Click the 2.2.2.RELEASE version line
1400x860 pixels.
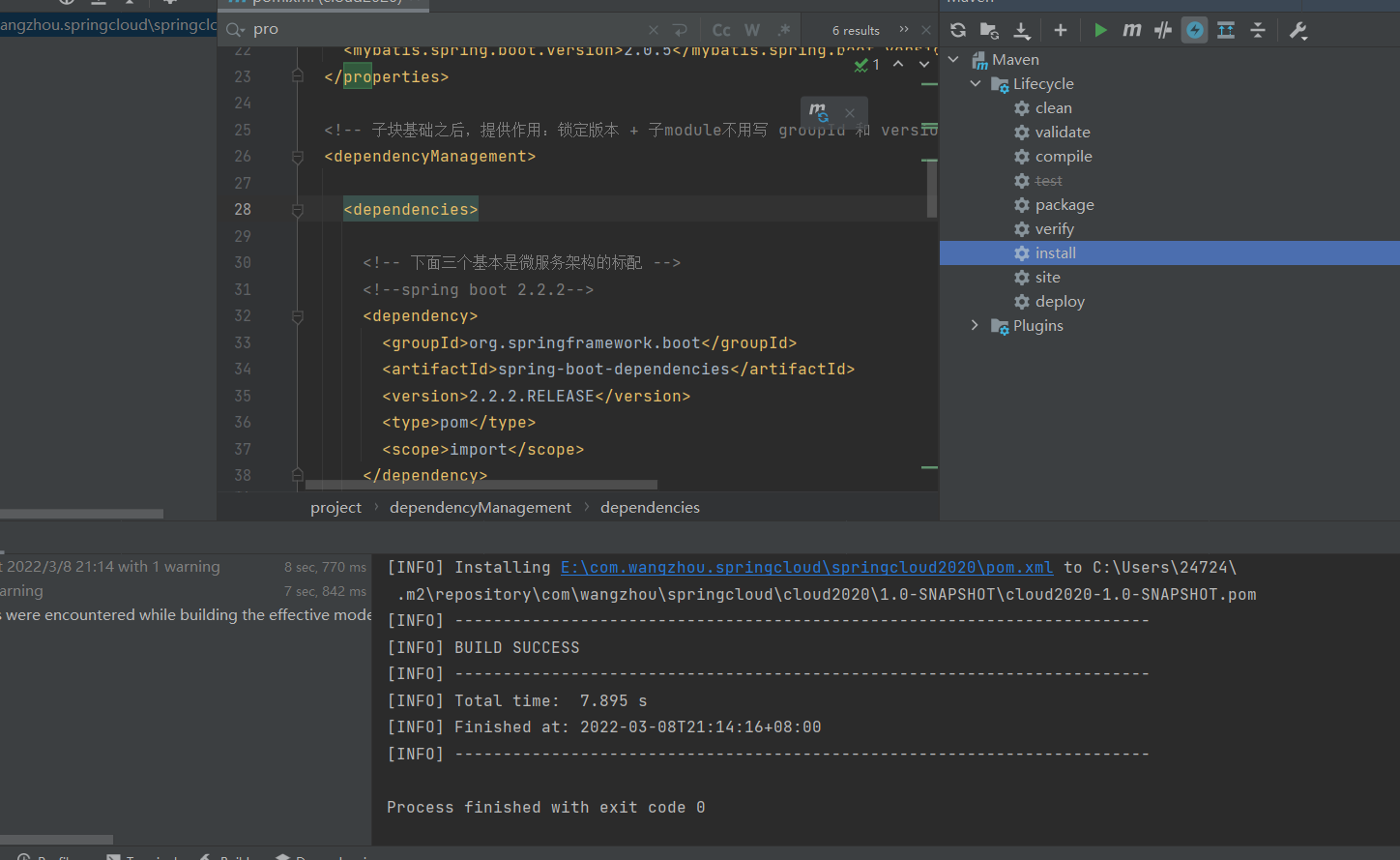click(x=537, y=396)
